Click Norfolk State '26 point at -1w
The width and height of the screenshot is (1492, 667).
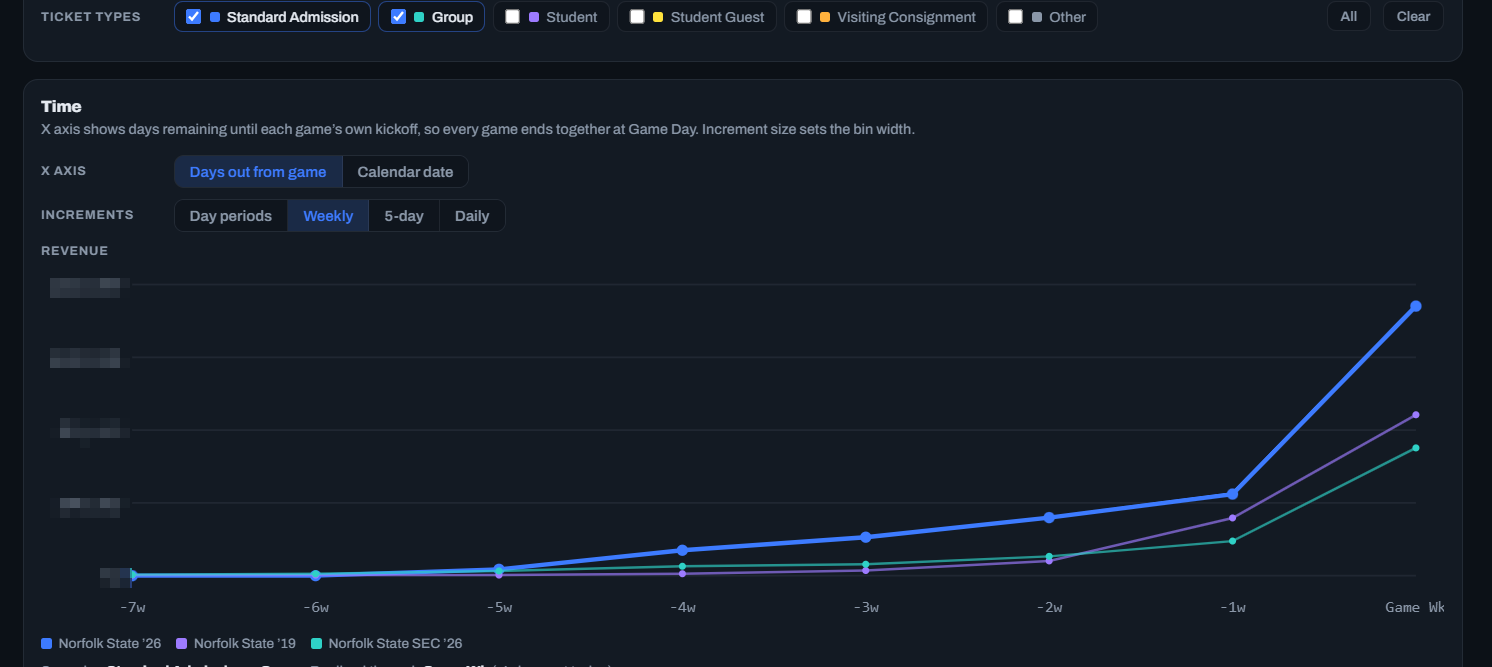coord(1233,494)
